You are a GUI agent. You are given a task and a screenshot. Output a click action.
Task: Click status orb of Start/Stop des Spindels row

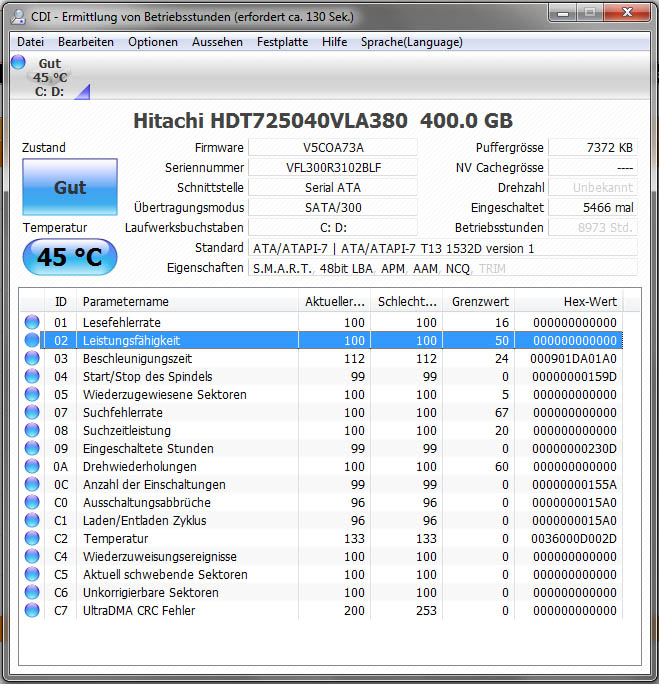(32, 376)
